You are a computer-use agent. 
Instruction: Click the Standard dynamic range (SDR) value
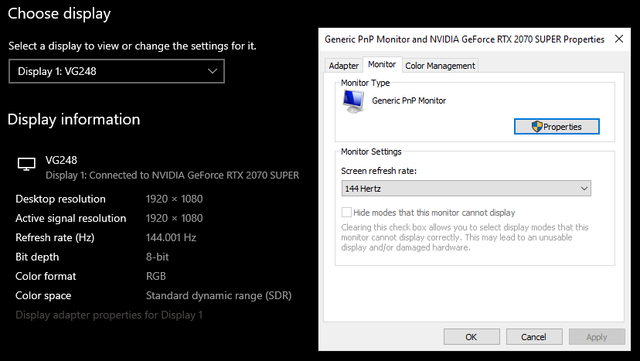pyautogui.click(x=219, y=296)
